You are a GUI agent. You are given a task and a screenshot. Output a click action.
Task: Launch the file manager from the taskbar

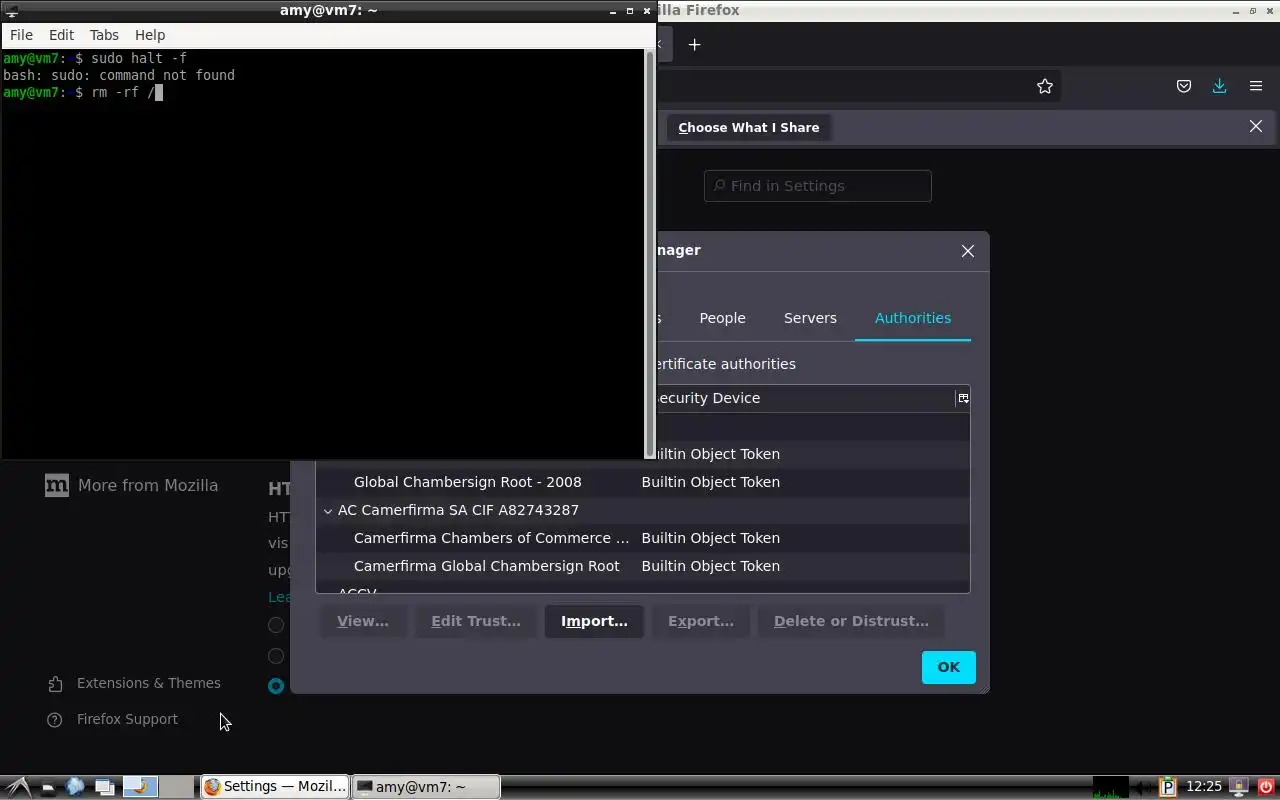(47, 787)
